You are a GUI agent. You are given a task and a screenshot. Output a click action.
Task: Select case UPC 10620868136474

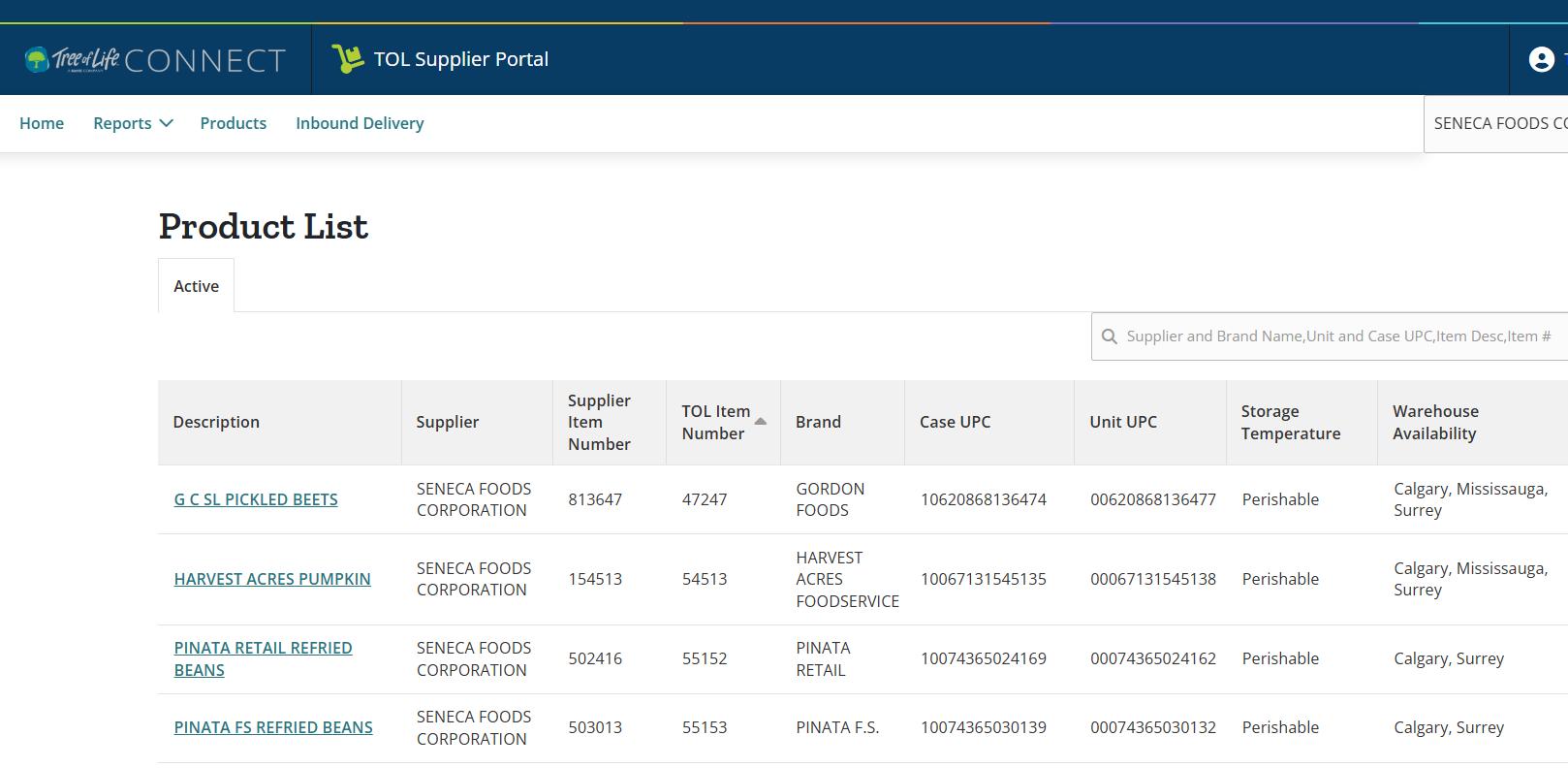pyautogui.click(x=984, y=499)
